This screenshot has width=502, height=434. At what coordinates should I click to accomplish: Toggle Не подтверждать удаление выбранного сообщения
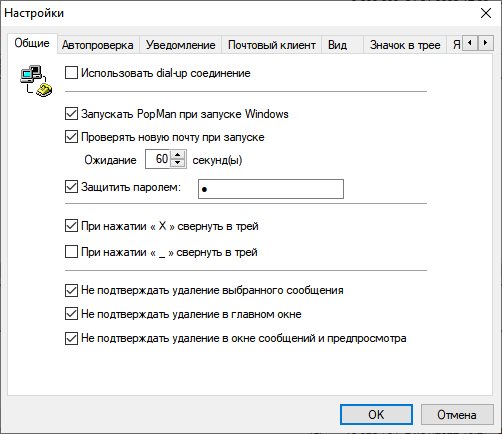(71, 290)
